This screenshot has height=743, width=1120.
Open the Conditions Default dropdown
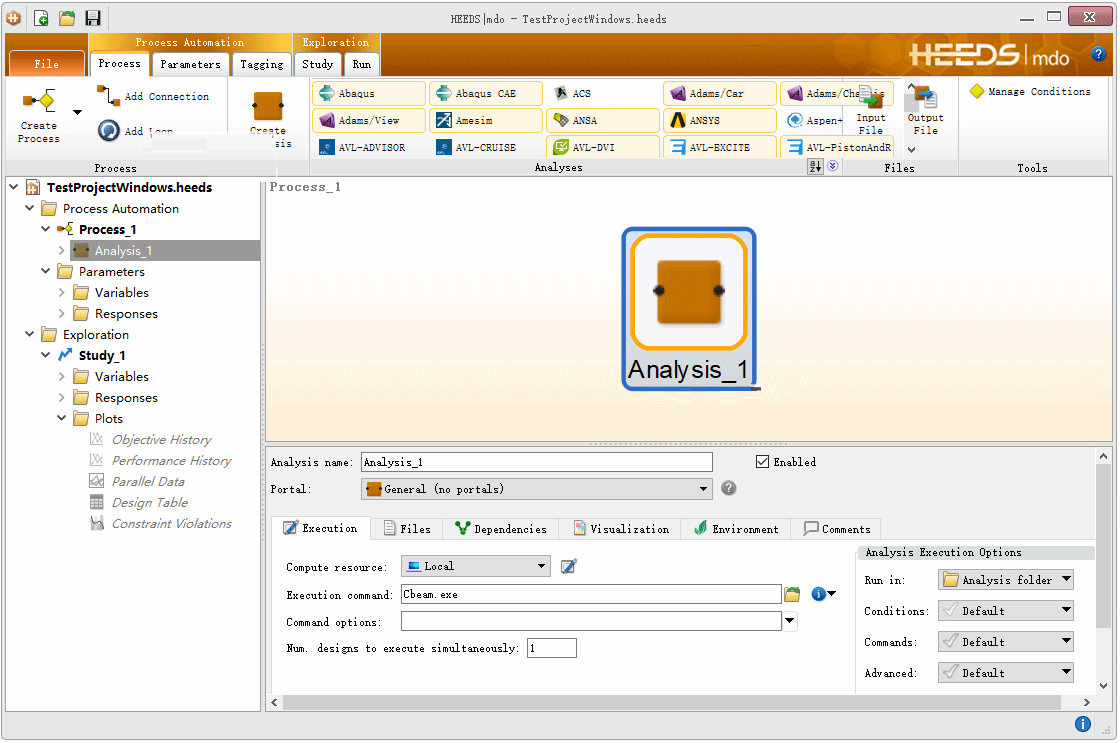[x=1006, y=611]
